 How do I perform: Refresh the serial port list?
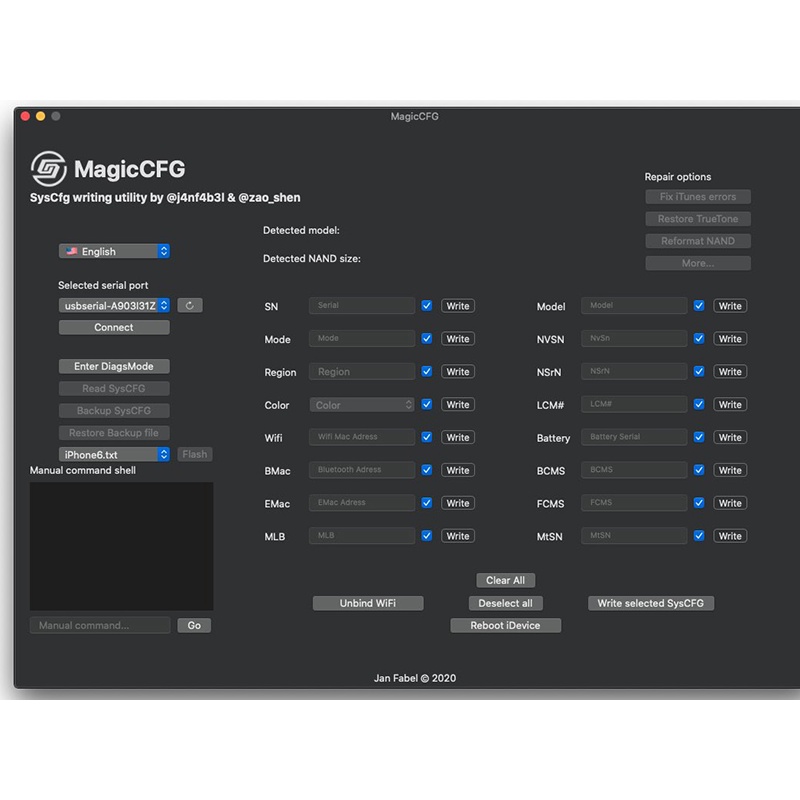190,305
